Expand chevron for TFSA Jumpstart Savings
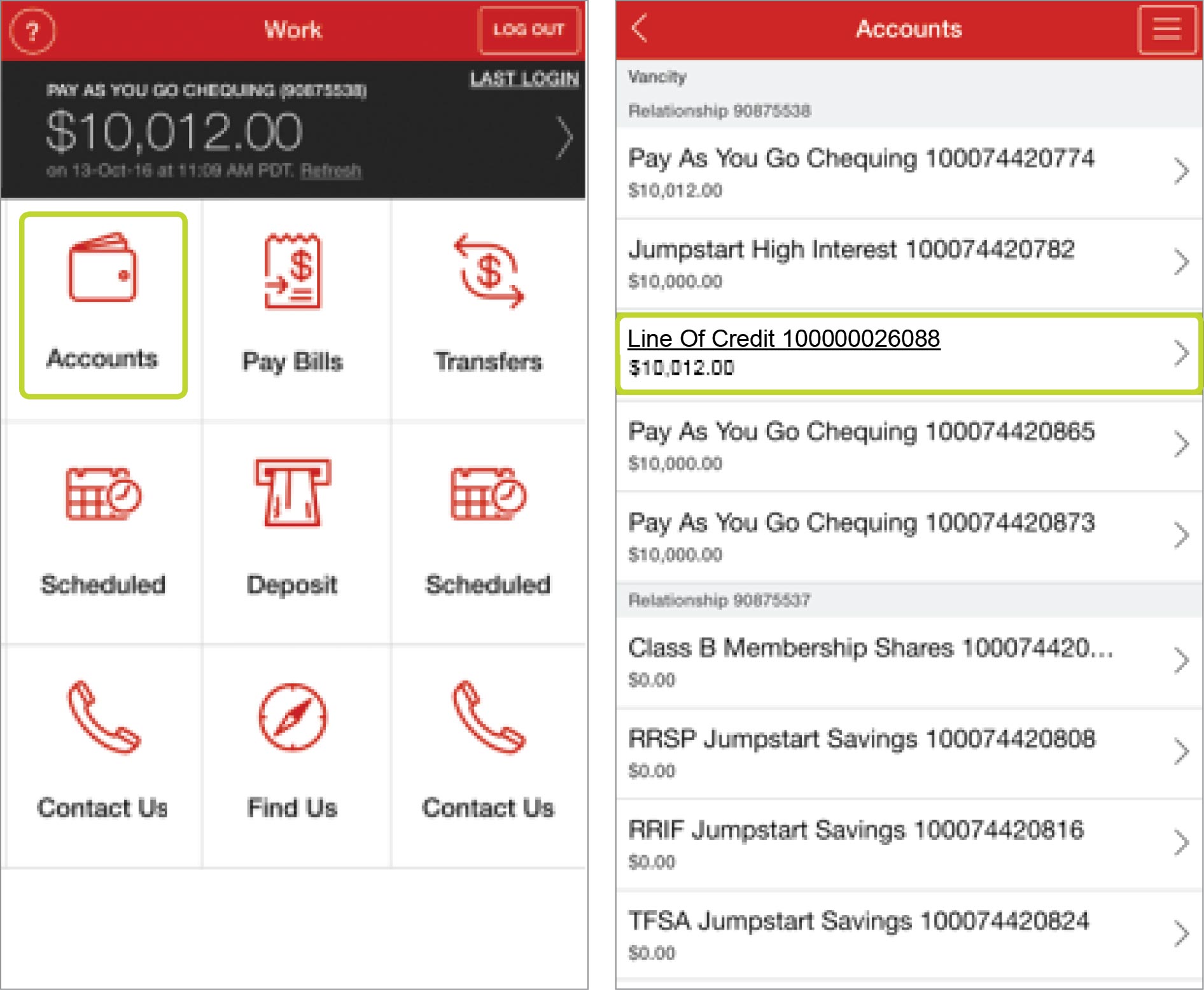The width and height of the screenshot is (1204, 990). coord(1180,934)
